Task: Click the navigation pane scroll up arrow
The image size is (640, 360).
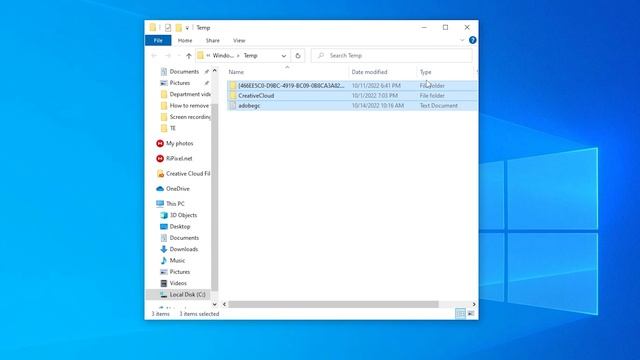Action: pos(215,71)
